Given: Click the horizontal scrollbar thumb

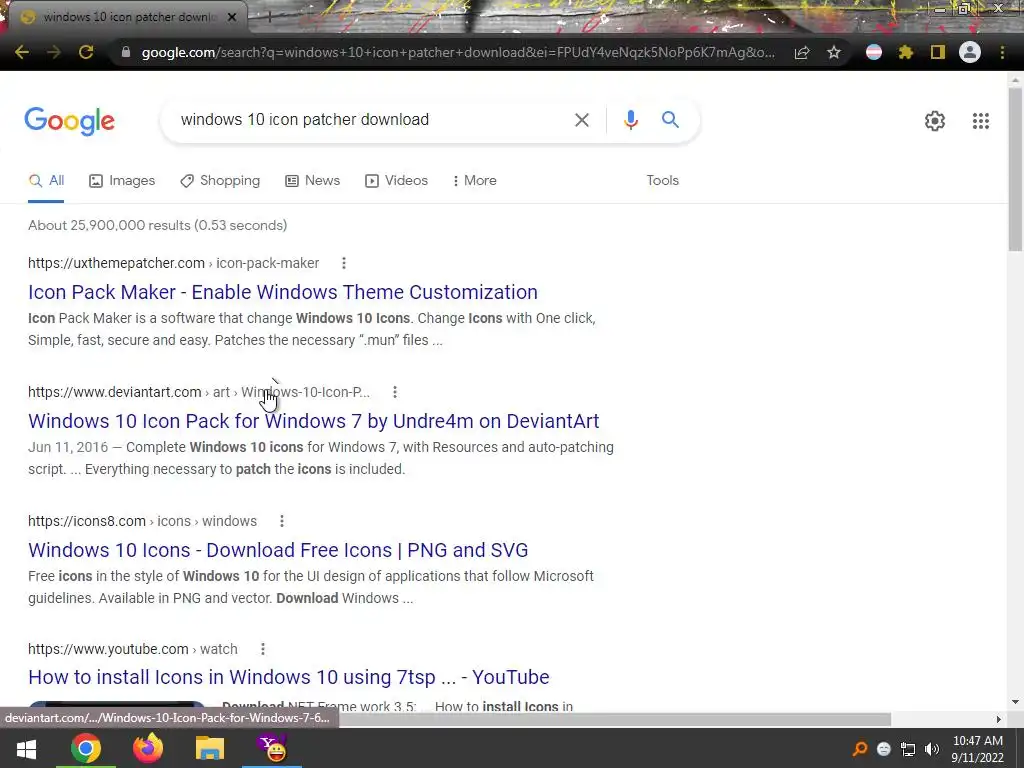Looking at the screenshot, I should pos(614,720).
